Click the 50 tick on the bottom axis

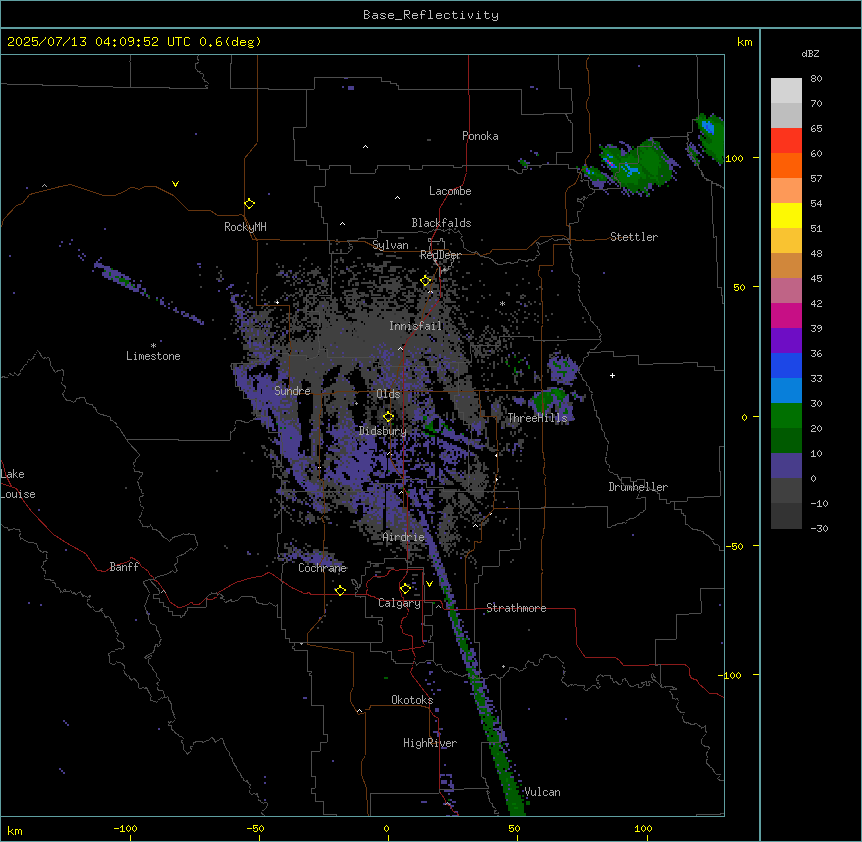[514, 828]
